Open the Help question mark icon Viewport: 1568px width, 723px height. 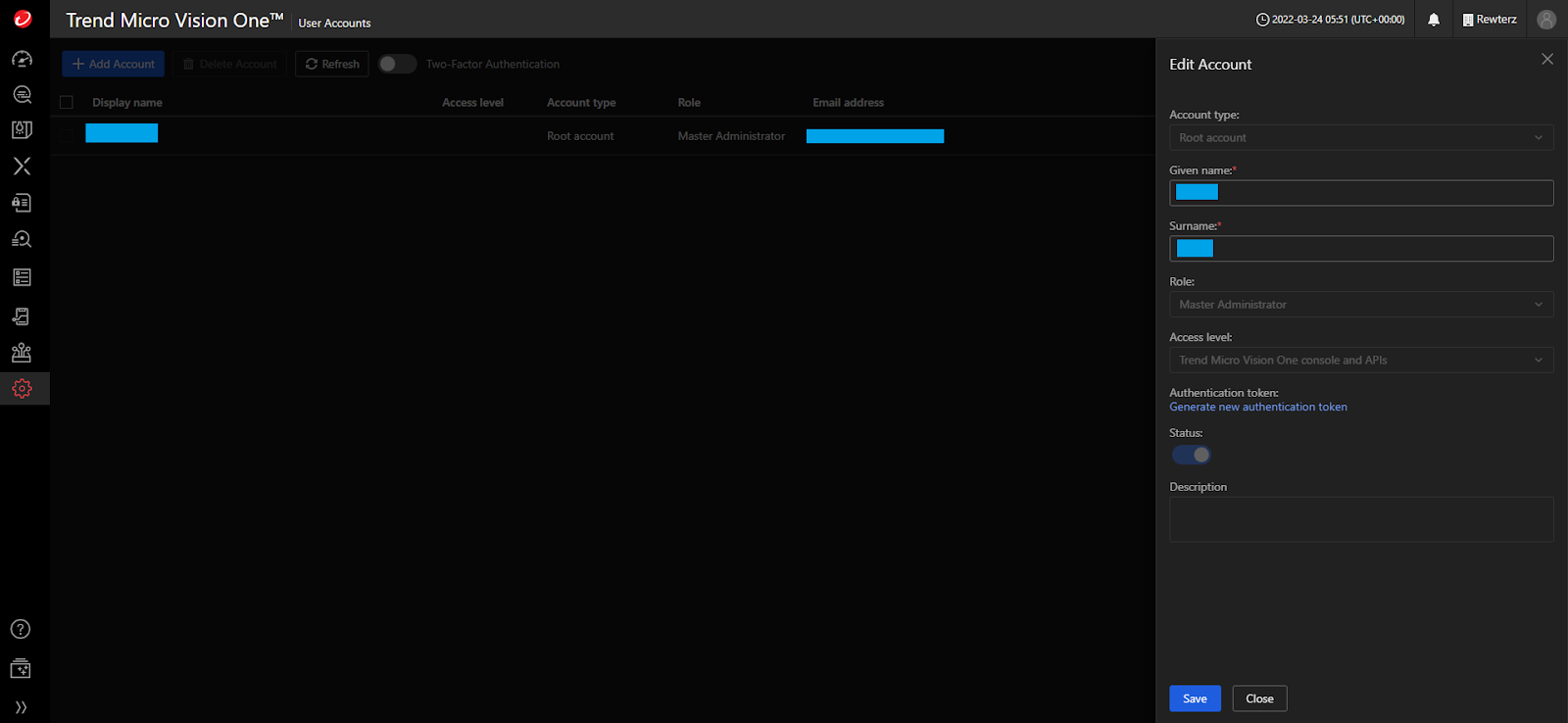point(21,629)
